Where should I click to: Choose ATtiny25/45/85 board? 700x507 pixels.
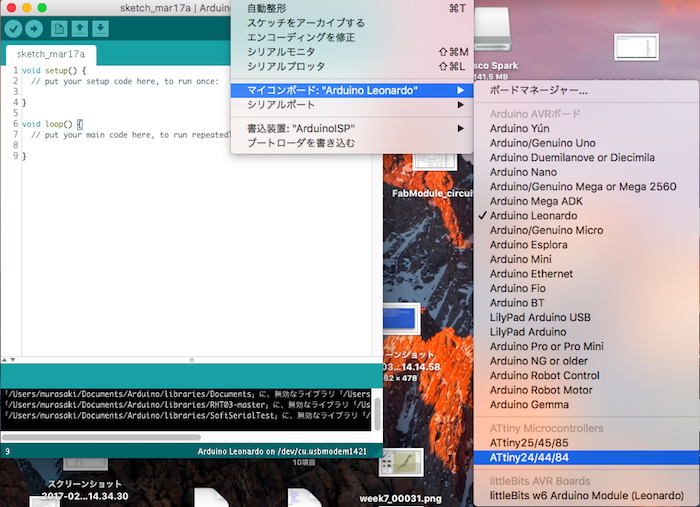coord(586,443)
